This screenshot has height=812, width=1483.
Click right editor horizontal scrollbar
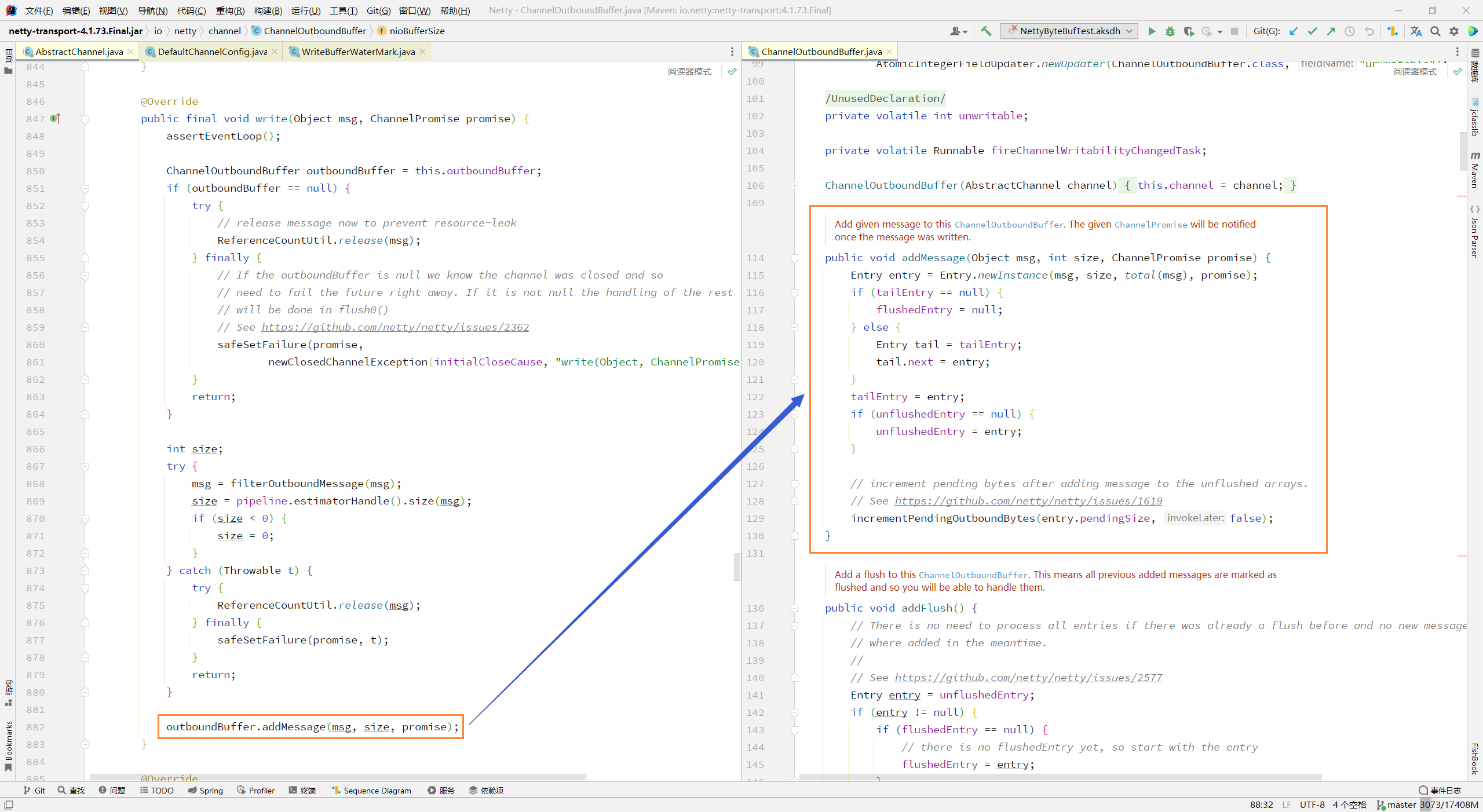[1060, 777]
